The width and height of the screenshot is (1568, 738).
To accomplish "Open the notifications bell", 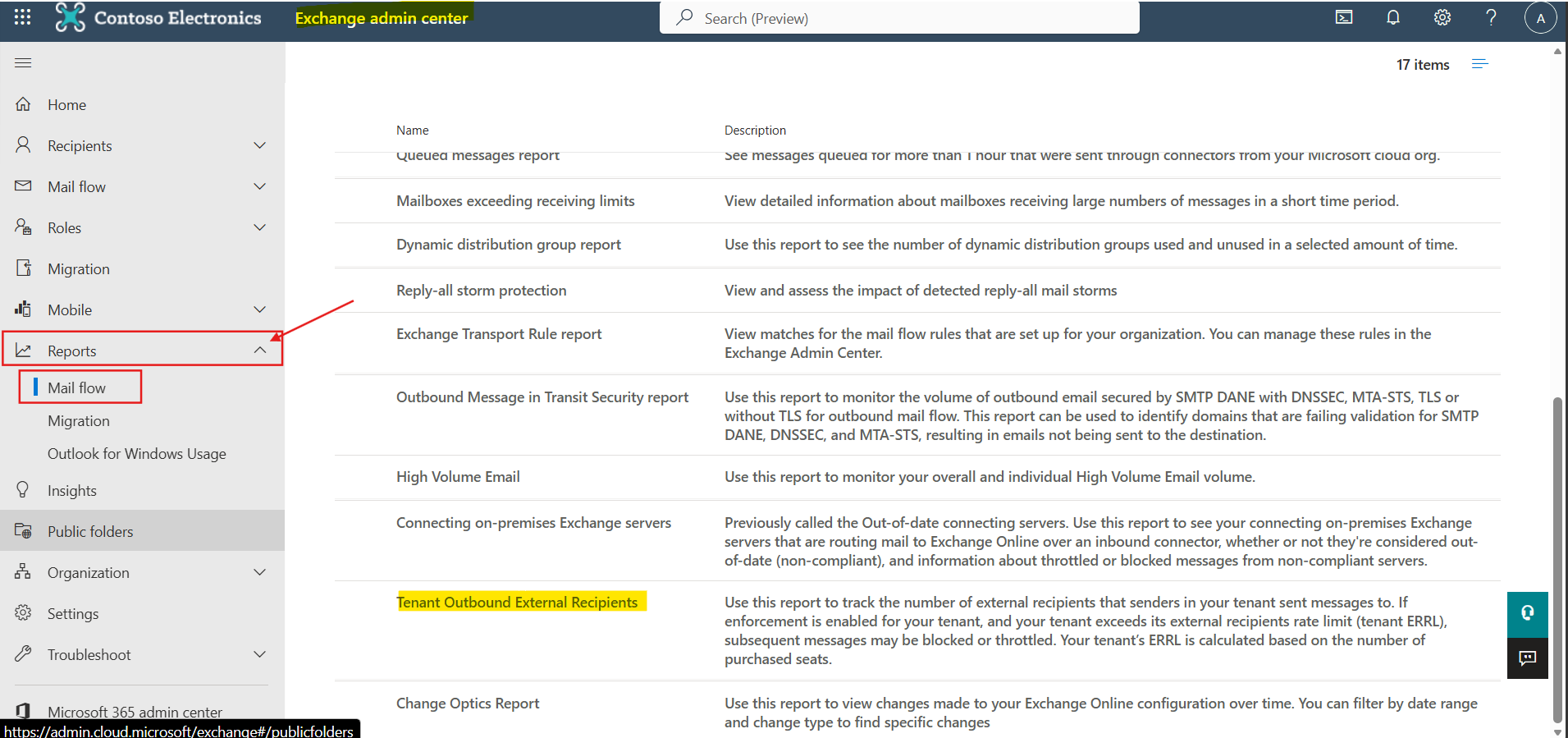I will [1393, 17].
